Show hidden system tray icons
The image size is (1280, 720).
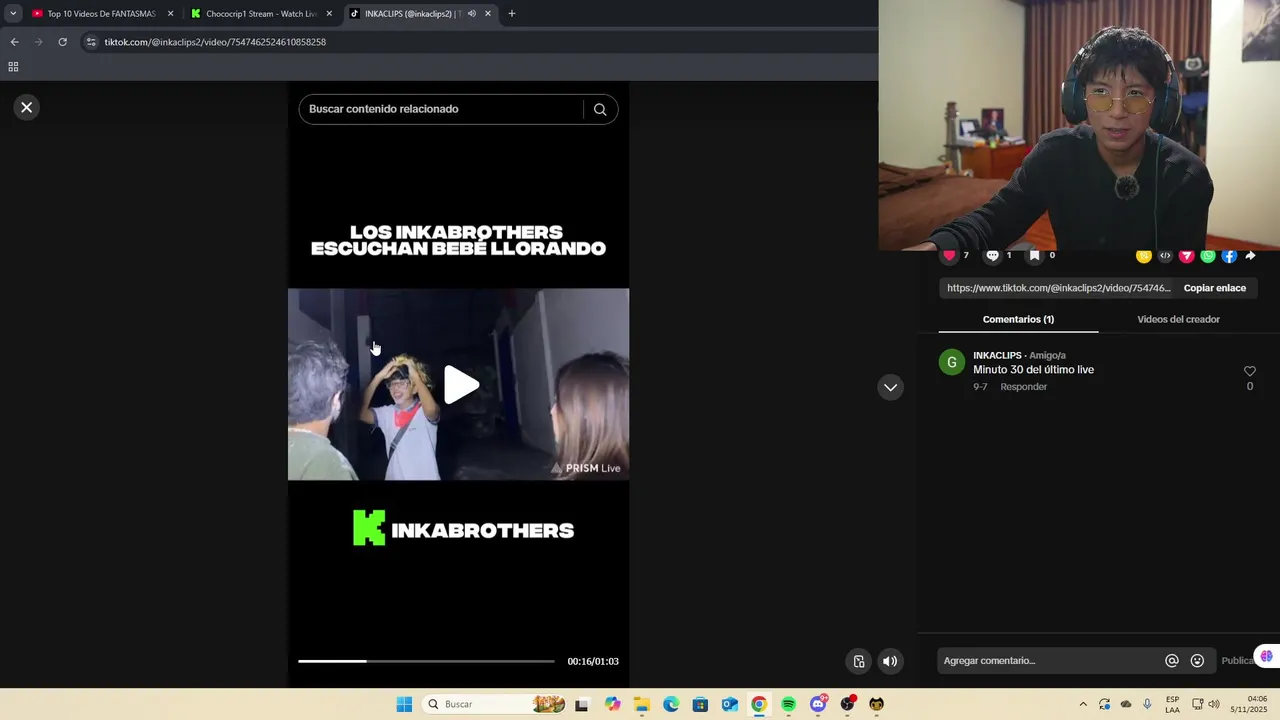(x=1083, y=704)
